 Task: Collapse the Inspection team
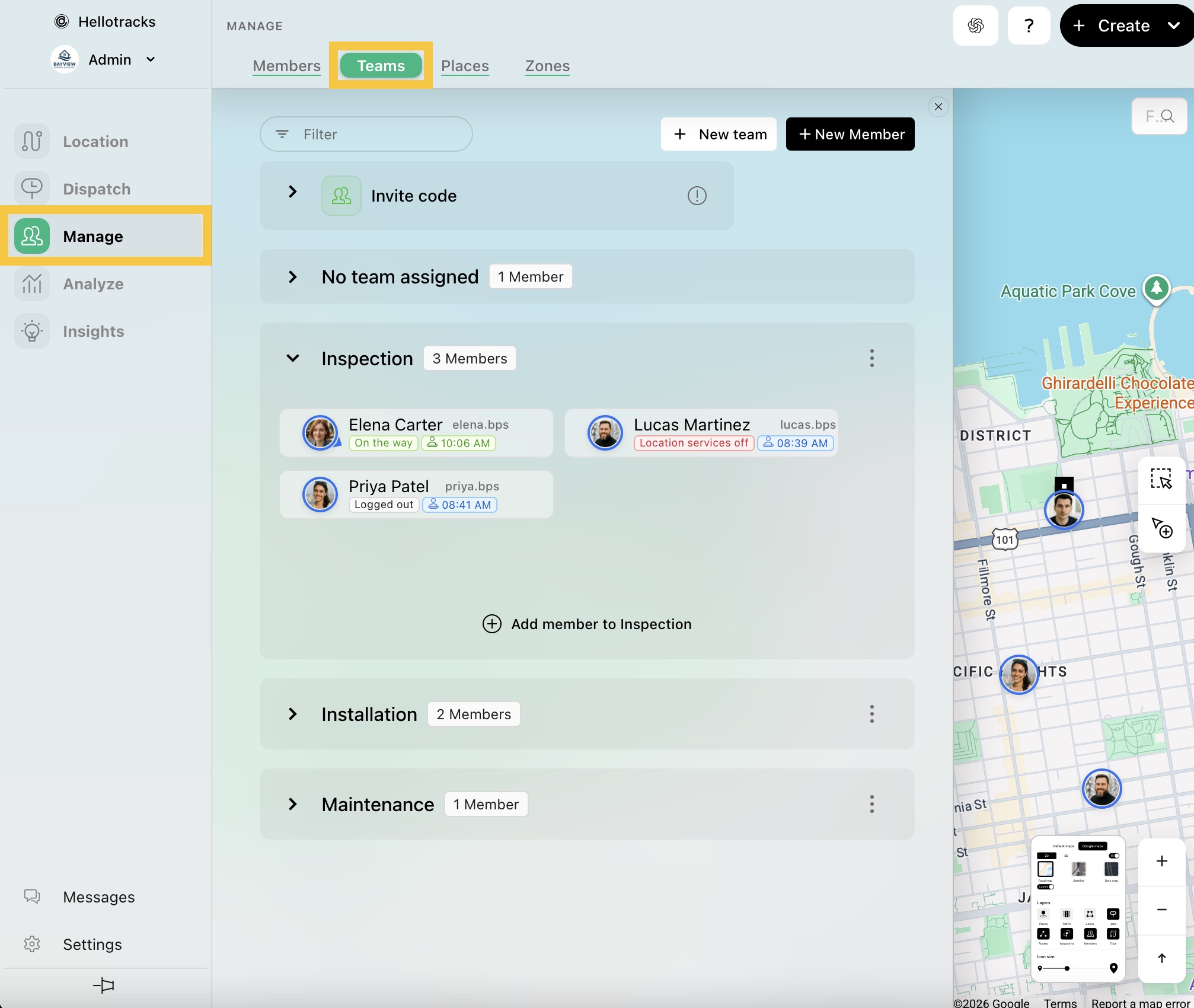[293, 358]
